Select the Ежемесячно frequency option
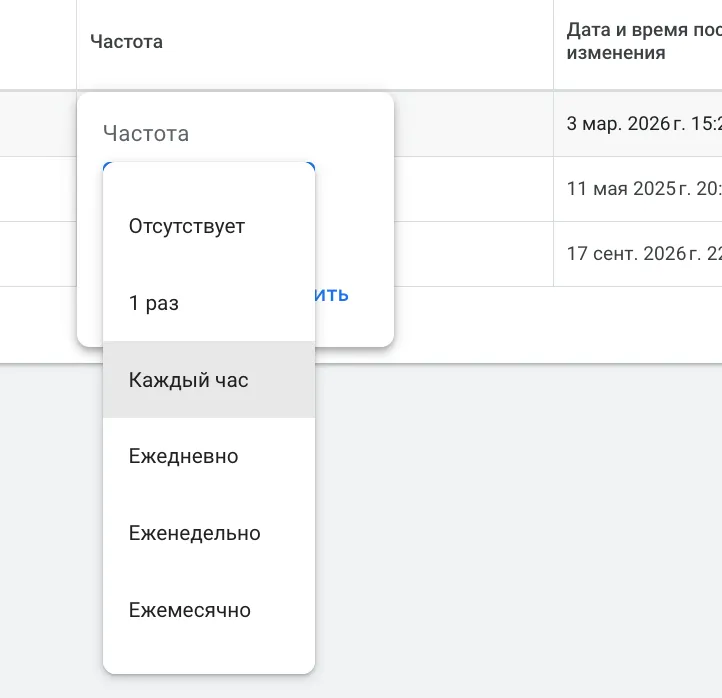The width and height of the screenshot is (722, 698). coord(209,610)
